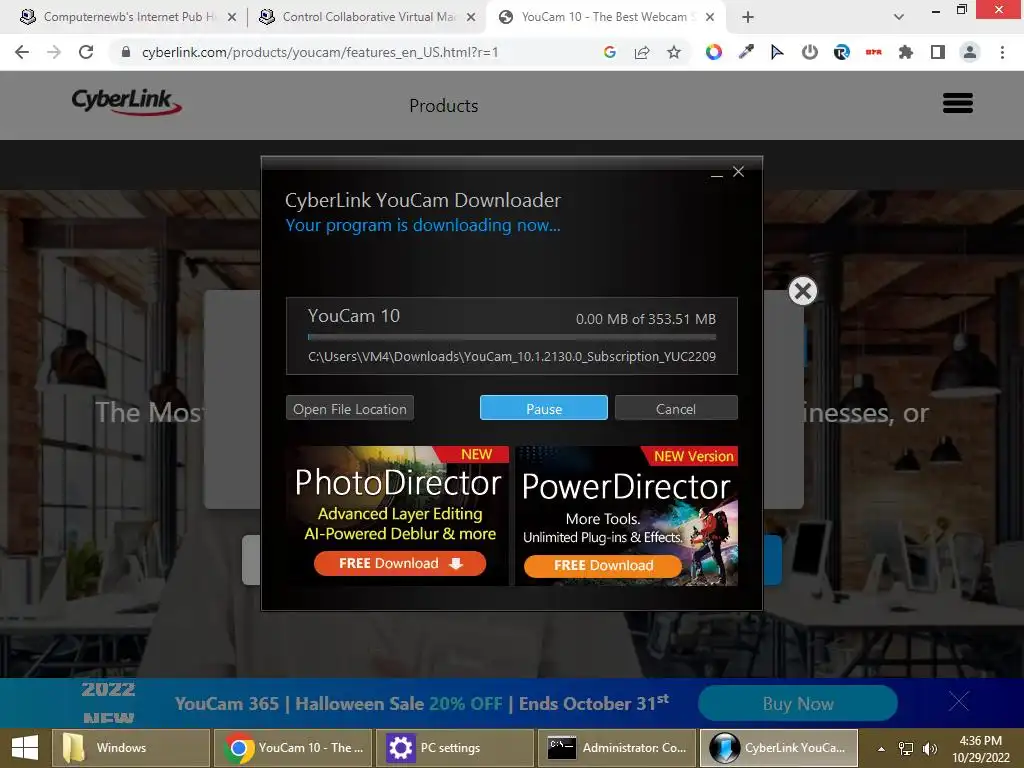Viewport: 1024px width, 768px height.
Task: Click the arrow-shaped extension icon
Action: (777, 52)
